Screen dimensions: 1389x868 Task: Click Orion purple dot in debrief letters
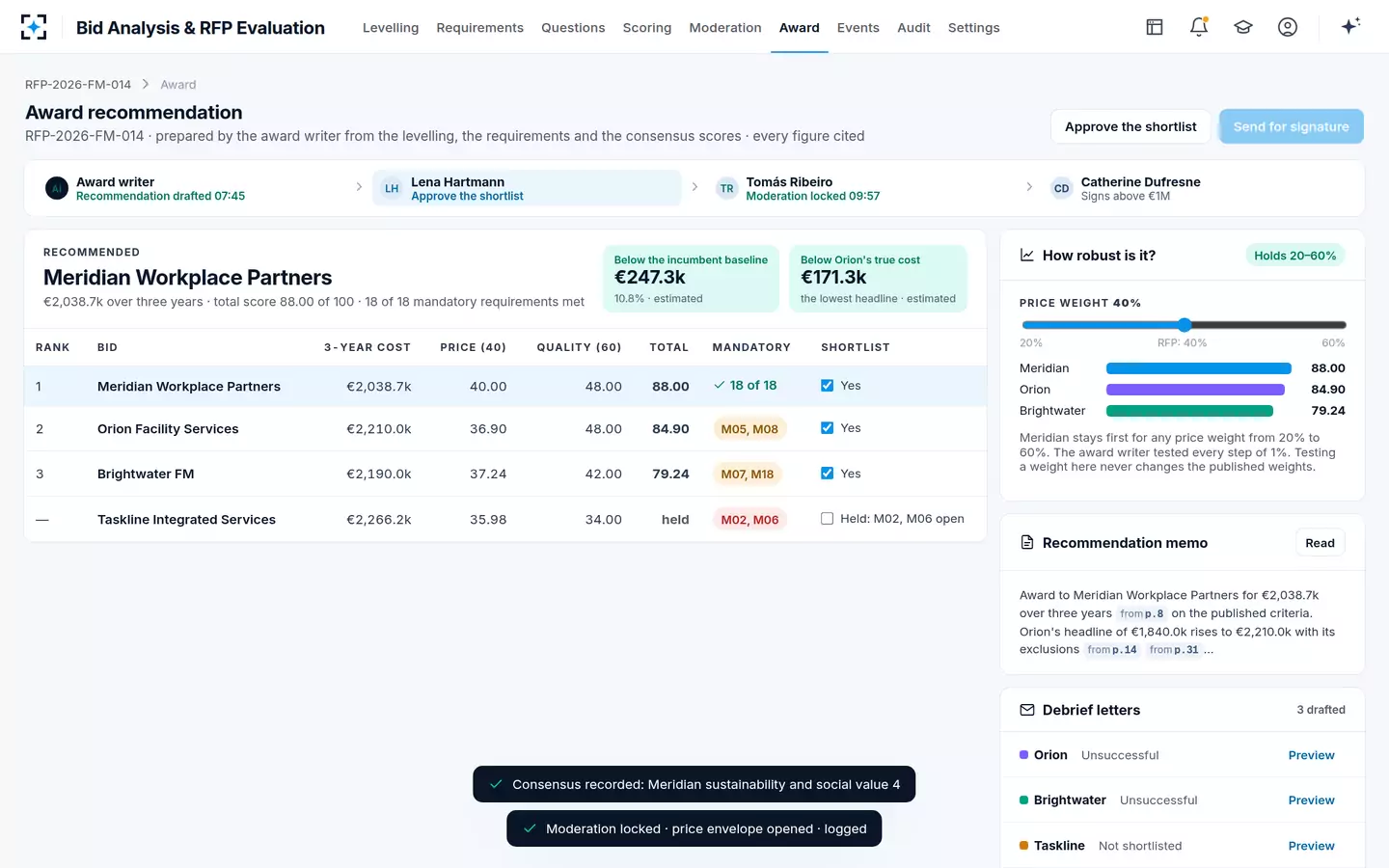(x=1023, y=755)
